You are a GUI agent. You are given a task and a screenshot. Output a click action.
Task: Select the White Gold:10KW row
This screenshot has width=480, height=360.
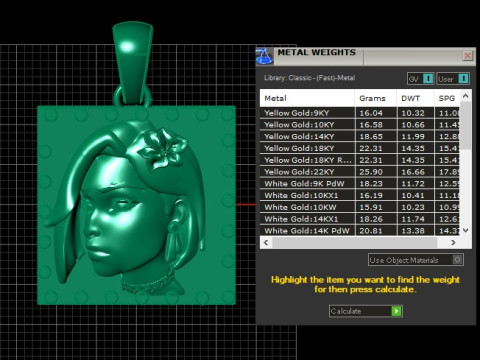tap(360, 207)
